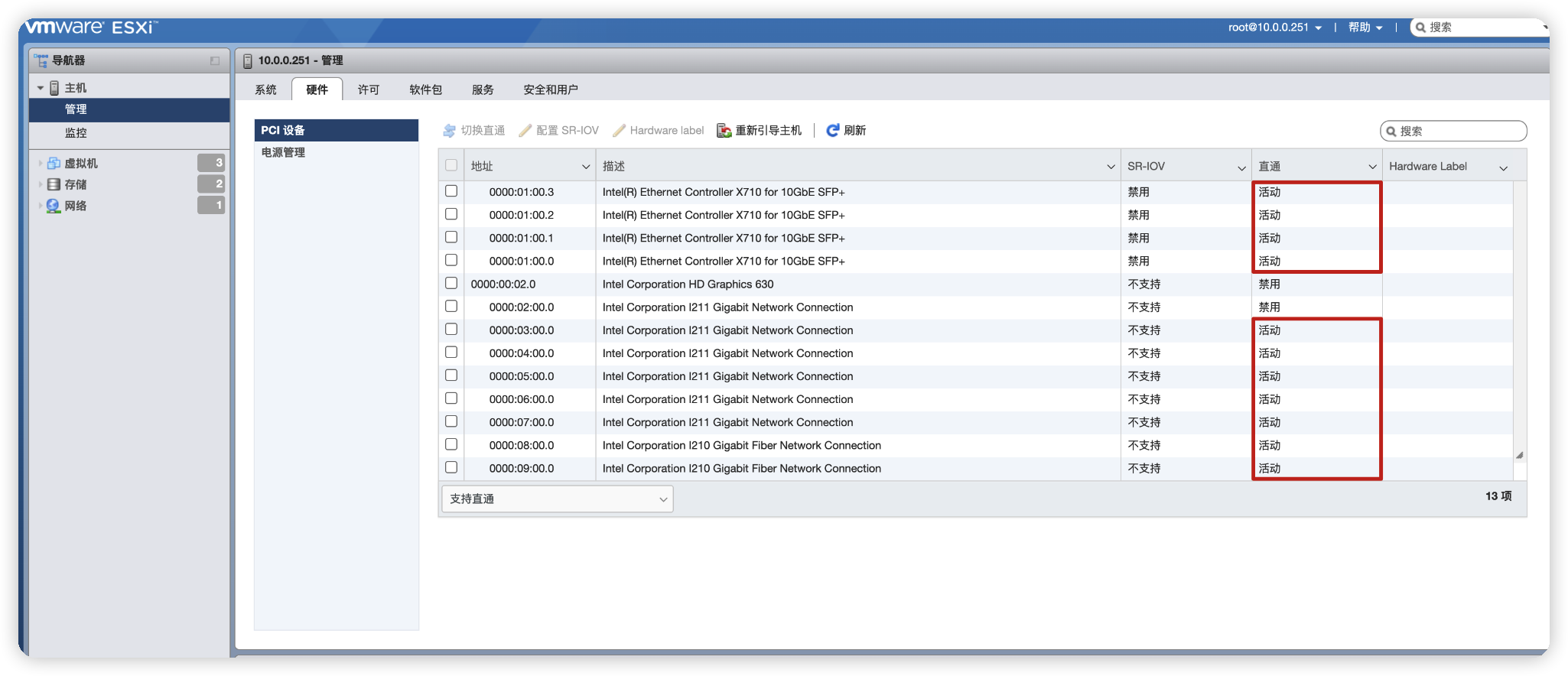Check the HD Graphics 630 row

tap(451, 283)
